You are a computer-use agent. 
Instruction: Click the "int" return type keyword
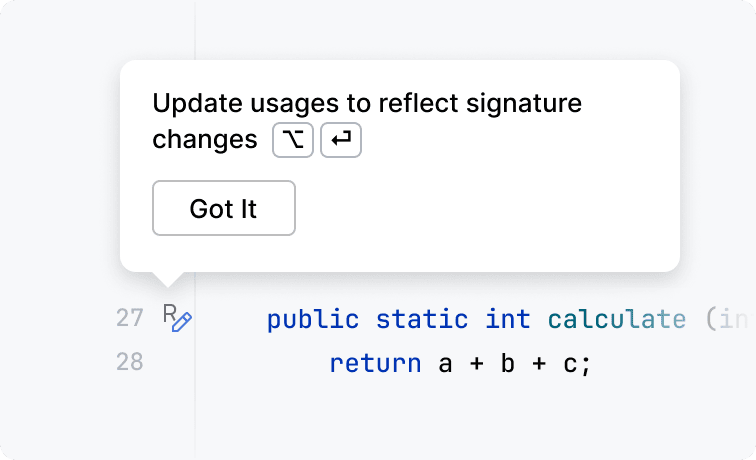coord(508,320)
